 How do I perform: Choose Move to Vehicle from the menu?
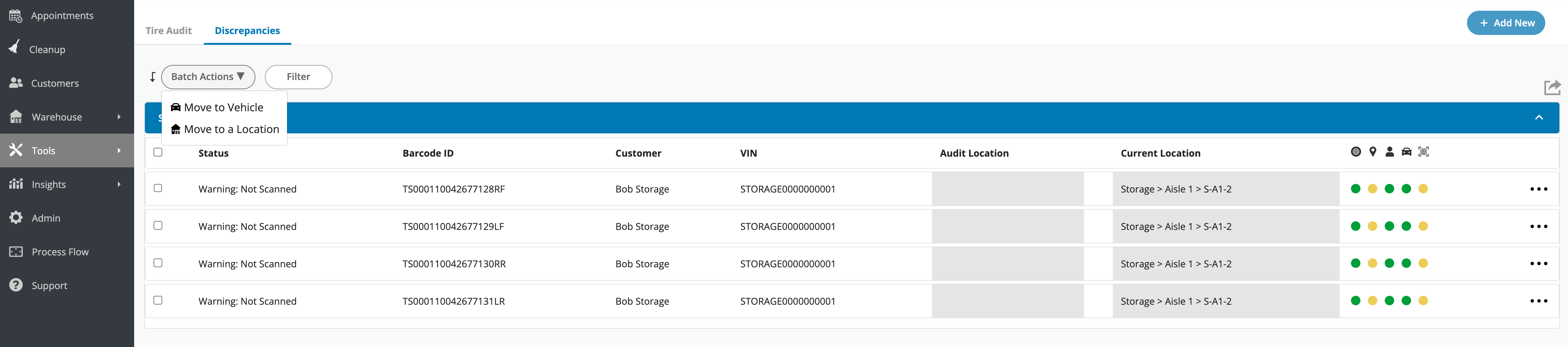click(223, 108)
